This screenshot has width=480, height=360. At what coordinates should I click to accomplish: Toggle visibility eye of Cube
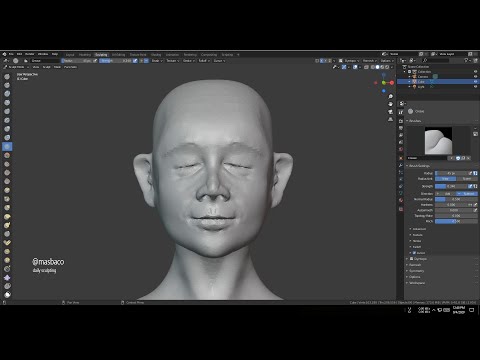[475, 81]
